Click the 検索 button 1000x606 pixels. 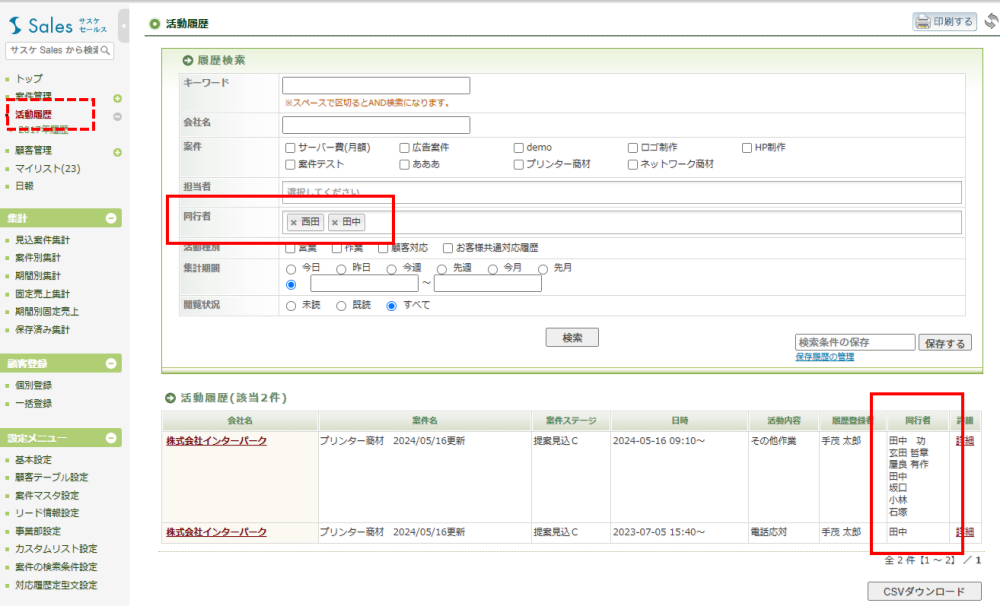pos(572,338)
